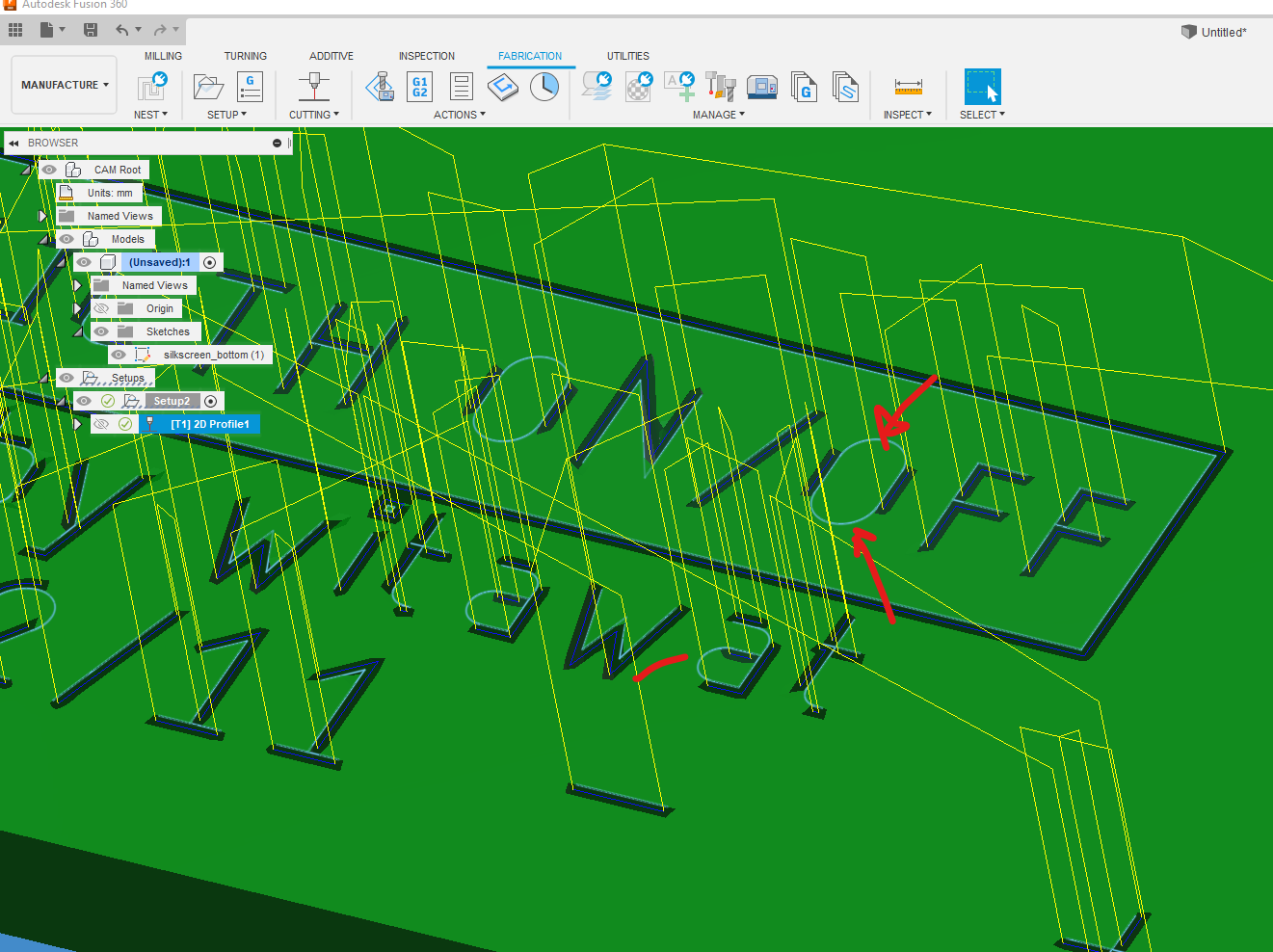1273x952 pixels.
Task: Switch to the INSPECTION tab
Action: 427,56
